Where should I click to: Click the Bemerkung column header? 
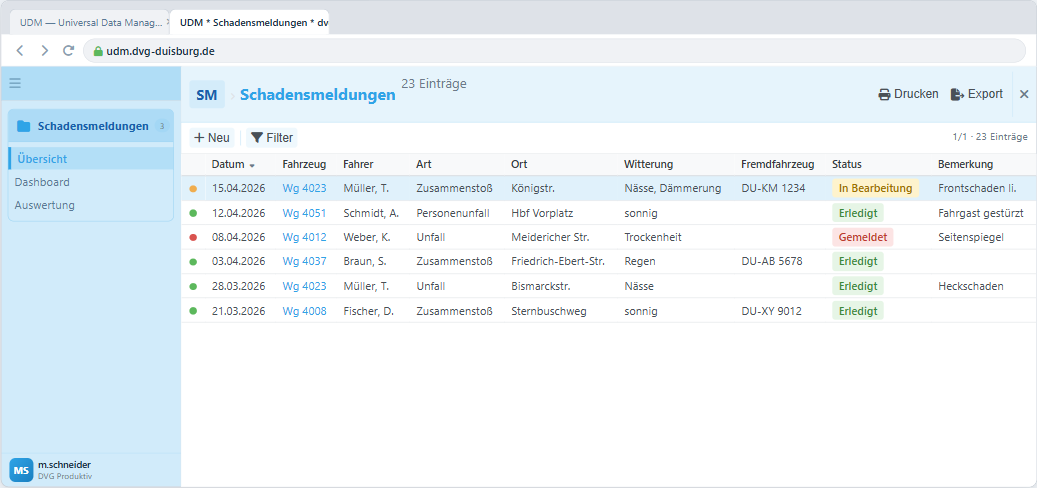(x=966, y=165)
